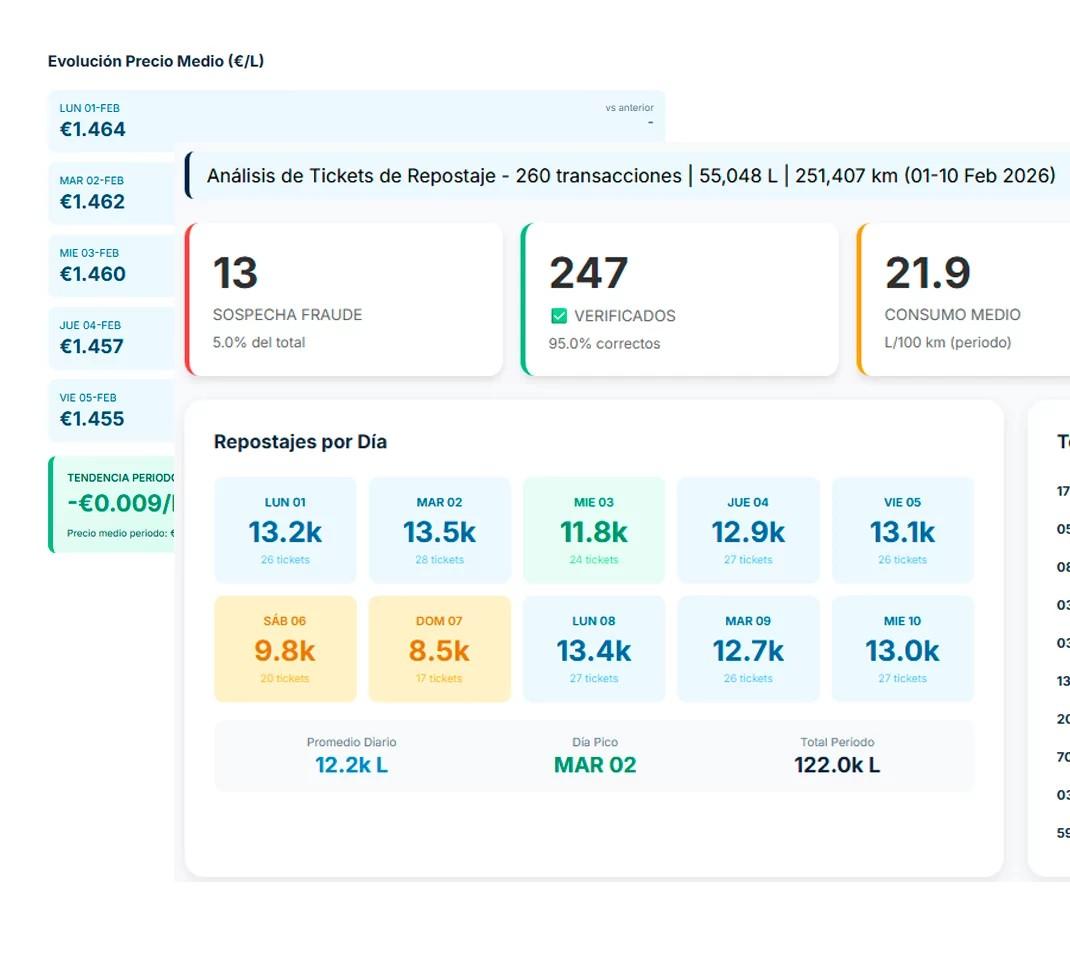Screen dimensions: 1070x966
Task: Choose the MAR 09 12.7k tile
Action: coord(748,649)
